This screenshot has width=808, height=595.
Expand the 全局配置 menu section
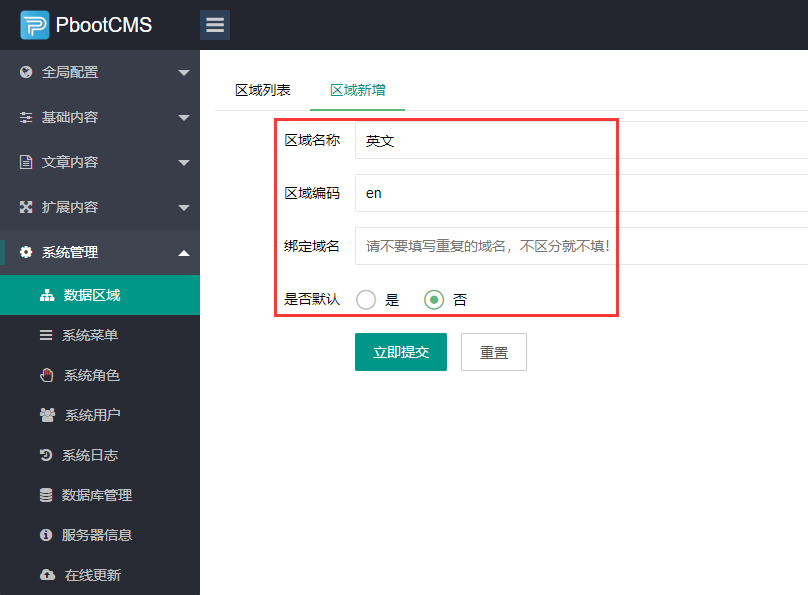[100, 71]
